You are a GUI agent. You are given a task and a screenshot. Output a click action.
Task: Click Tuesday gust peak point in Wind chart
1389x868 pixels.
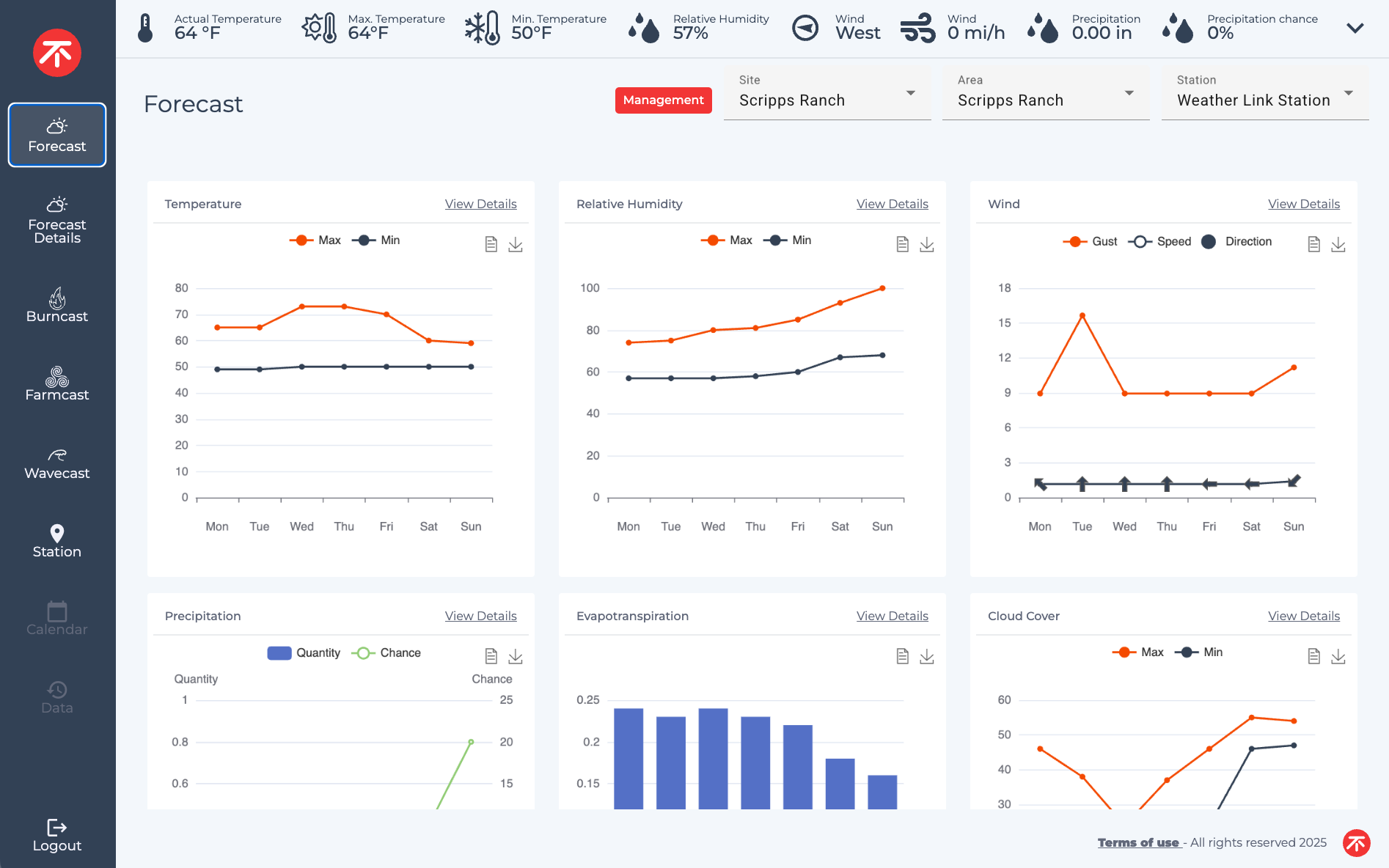tap(1082, 316)
